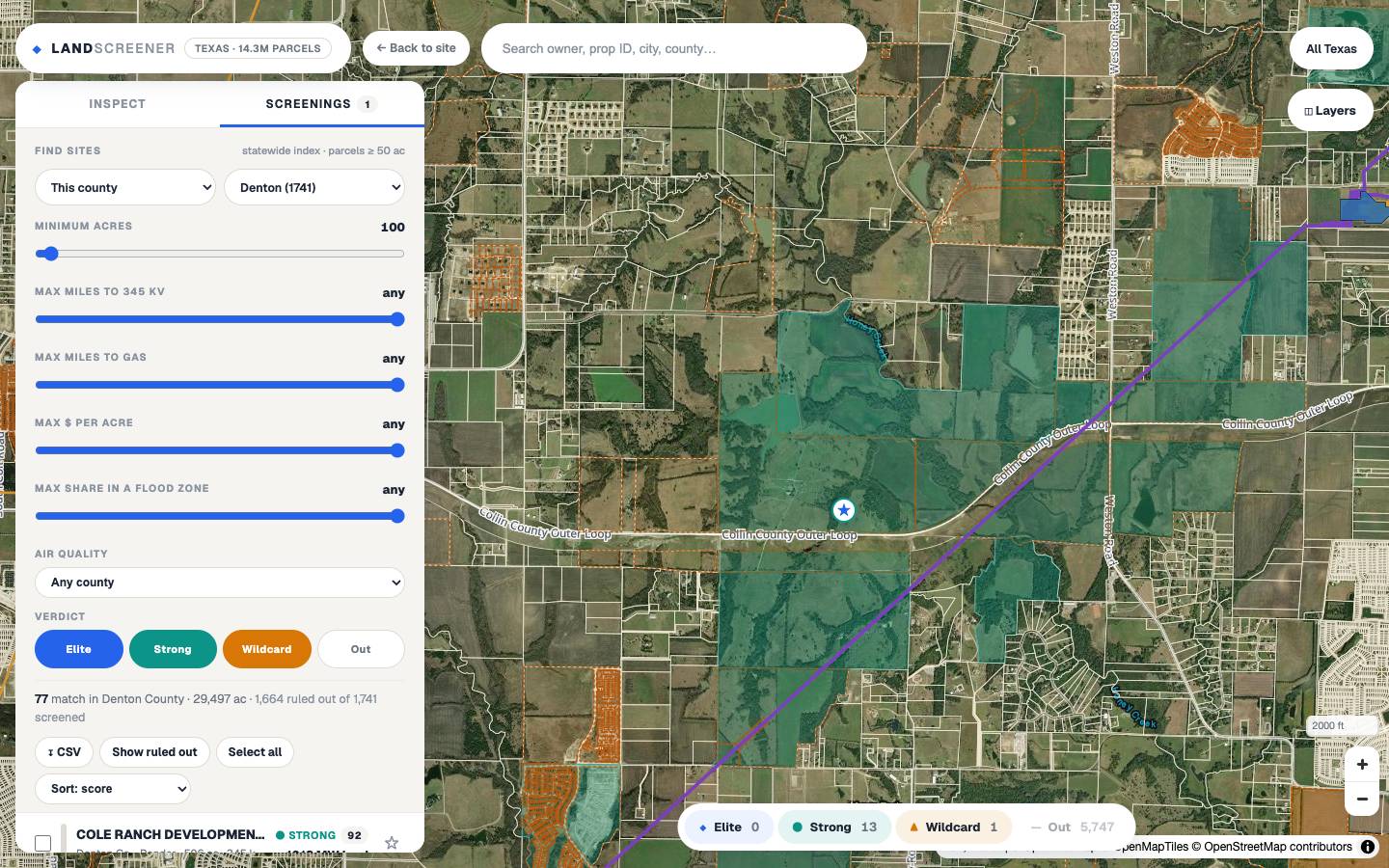This screenshot has height=868, width=1389.
Task: Click Show ruled out button
Action: pyautogui.click(x=154, y=752)
